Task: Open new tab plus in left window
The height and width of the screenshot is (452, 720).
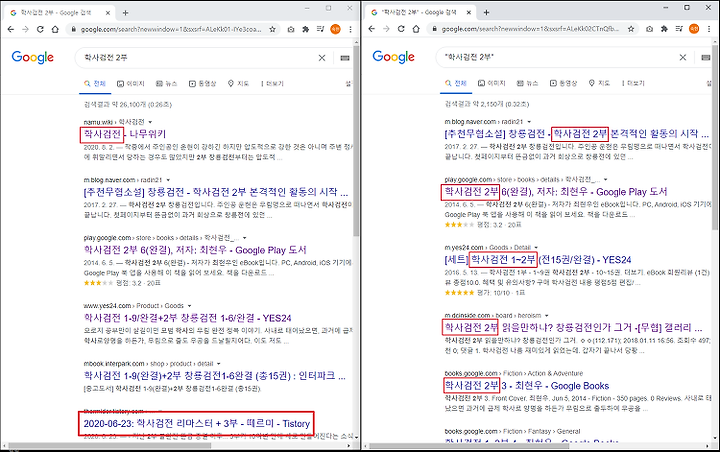Action: pos(125,13)
